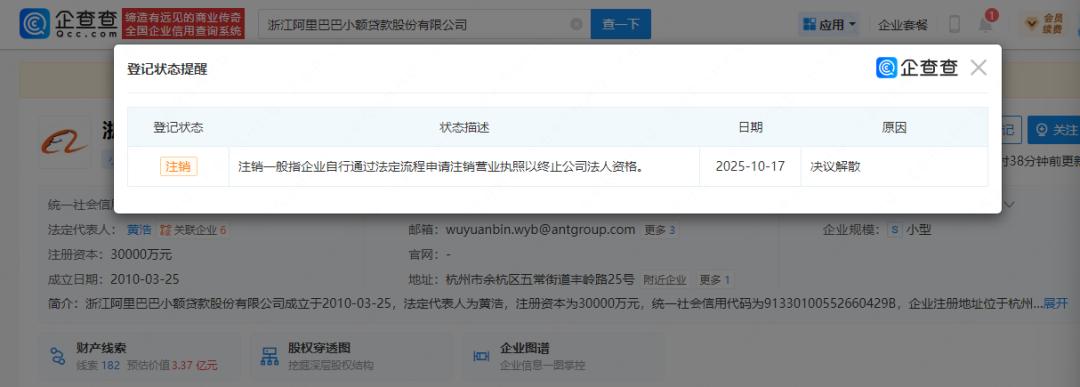Viewport: 1080px width, 387px height.
Task: Click the mobile phone icon in header
Action: tap(954, 24)
